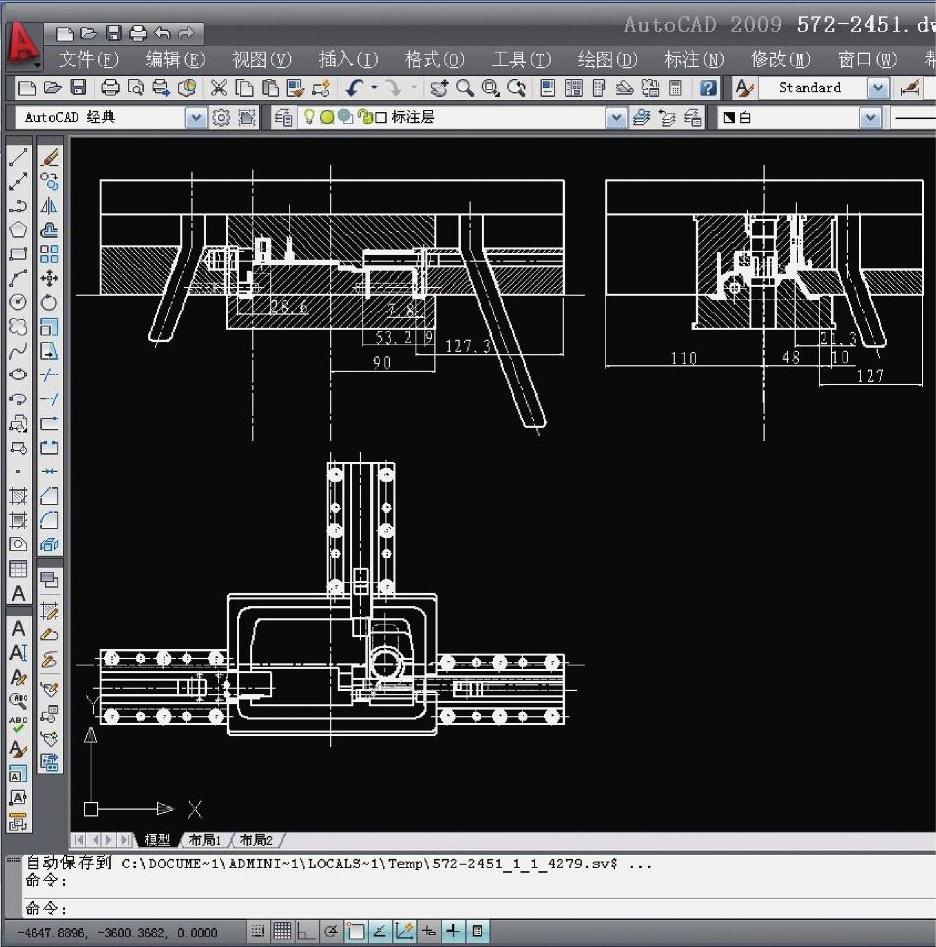Open the Table insert tool

[18, 569]
